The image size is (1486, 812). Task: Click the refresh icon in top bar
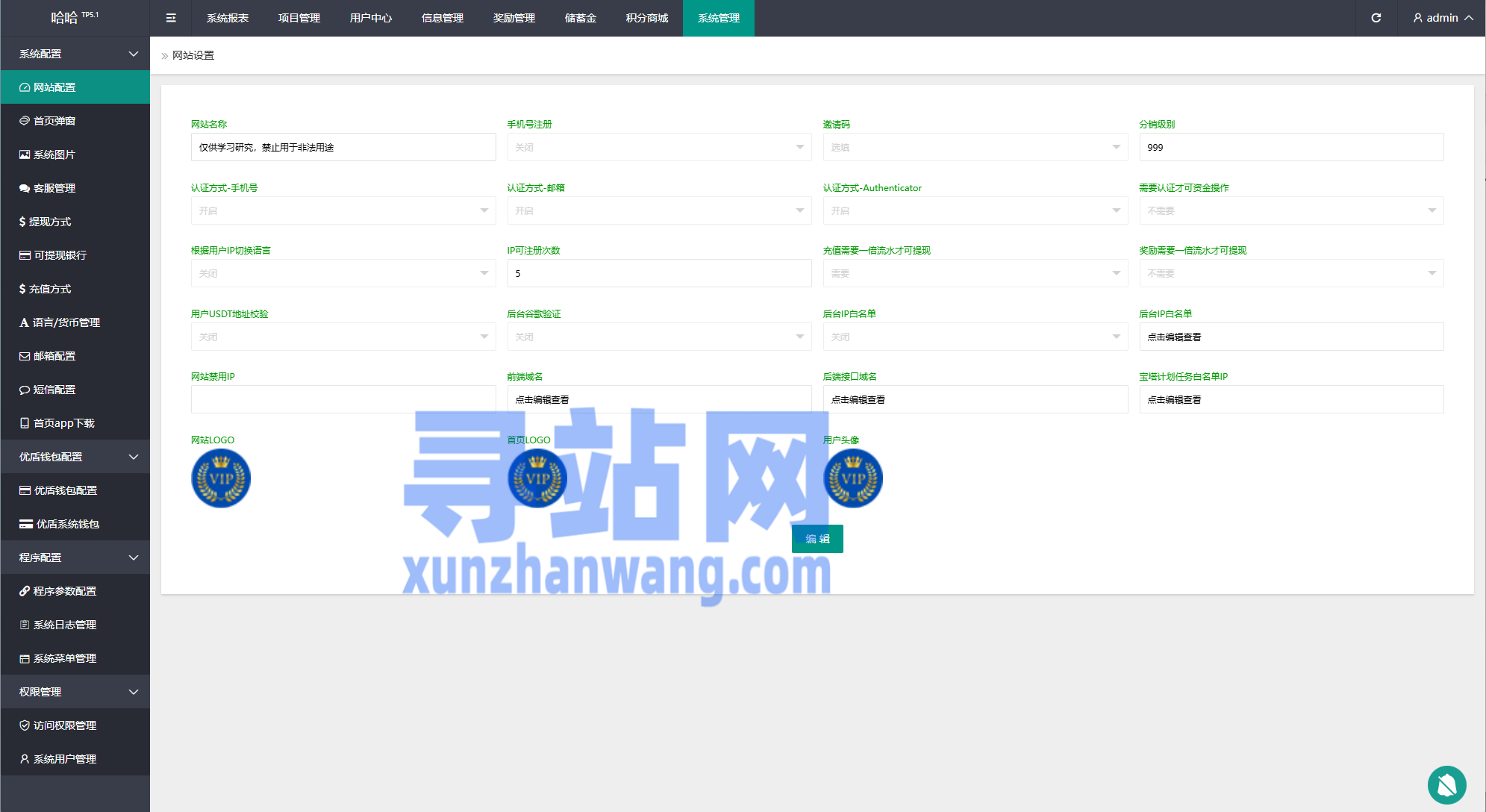point(1376,18)
